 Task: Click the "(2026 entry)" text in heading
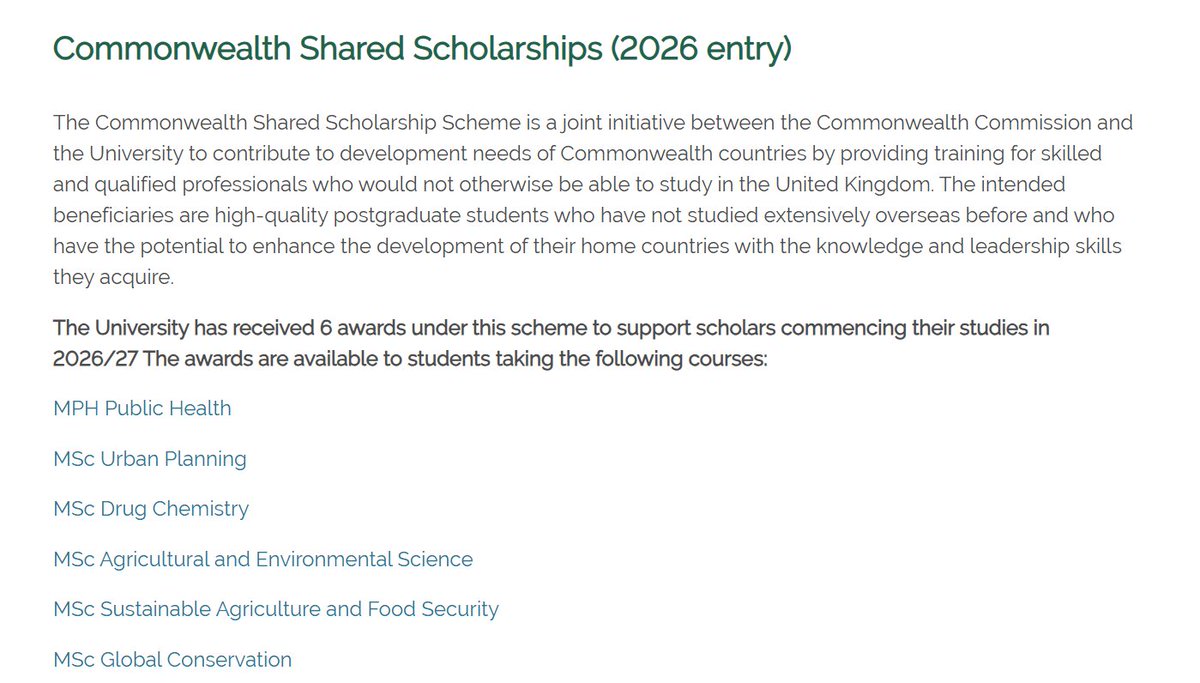[x=702, y=47]
